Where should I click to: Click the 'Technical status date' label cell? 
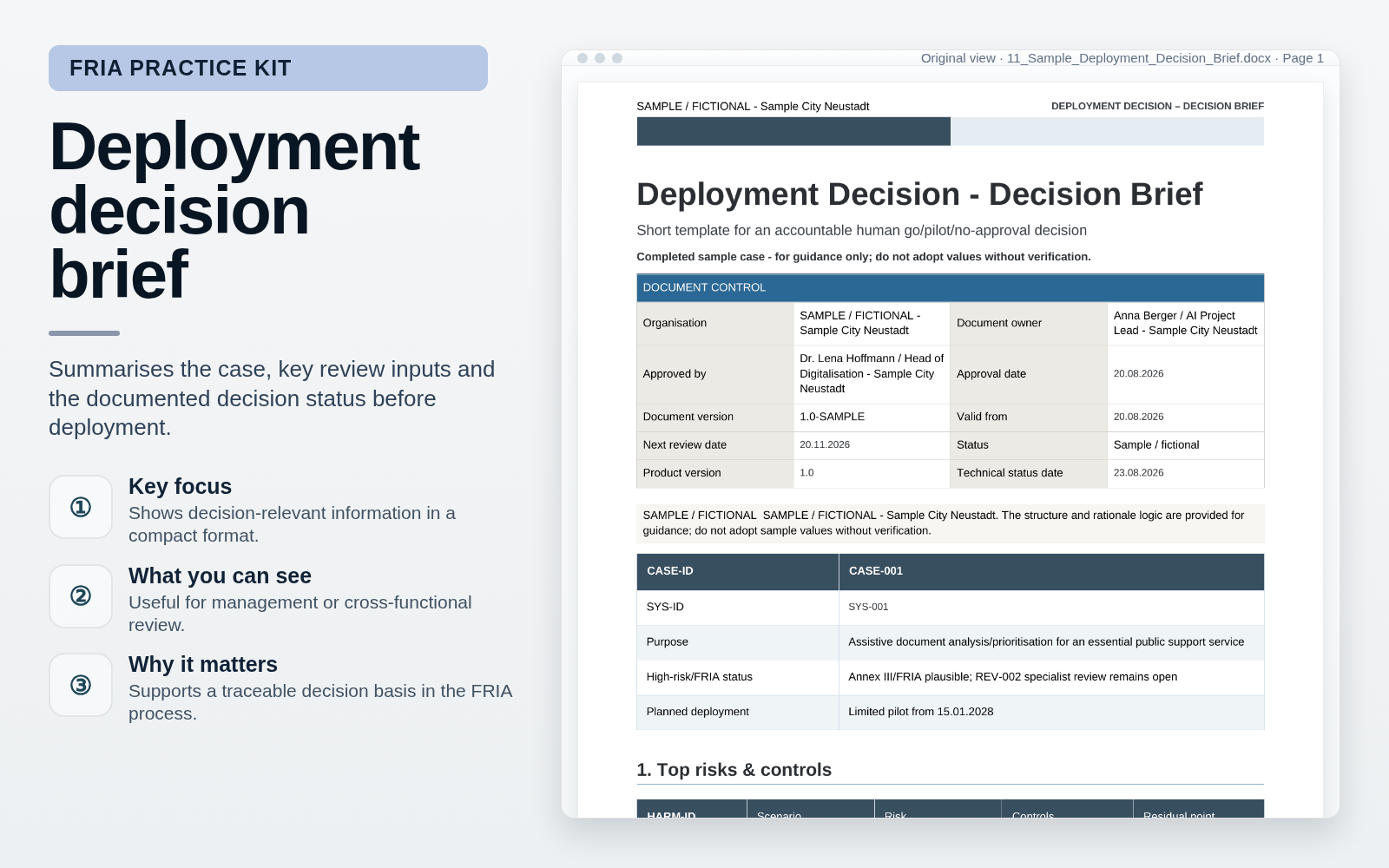[1029, 473]
